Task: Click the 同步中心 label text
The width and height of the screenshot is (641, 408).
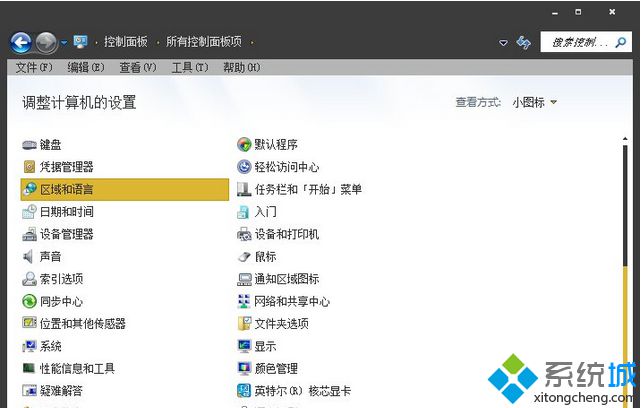Action: point(61,302)
